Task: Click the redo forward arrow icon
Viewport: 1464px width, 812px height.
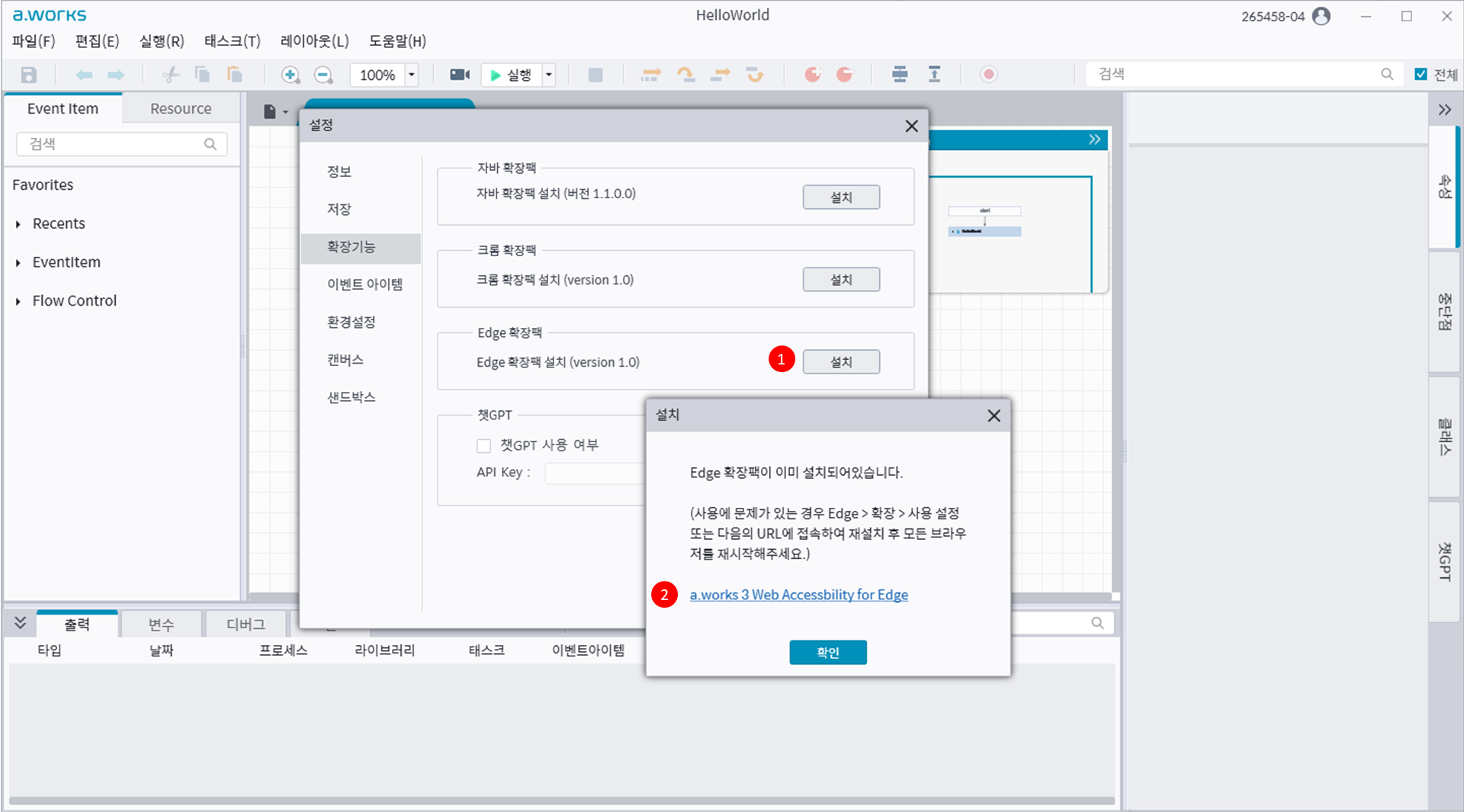Action: [116, 75]
